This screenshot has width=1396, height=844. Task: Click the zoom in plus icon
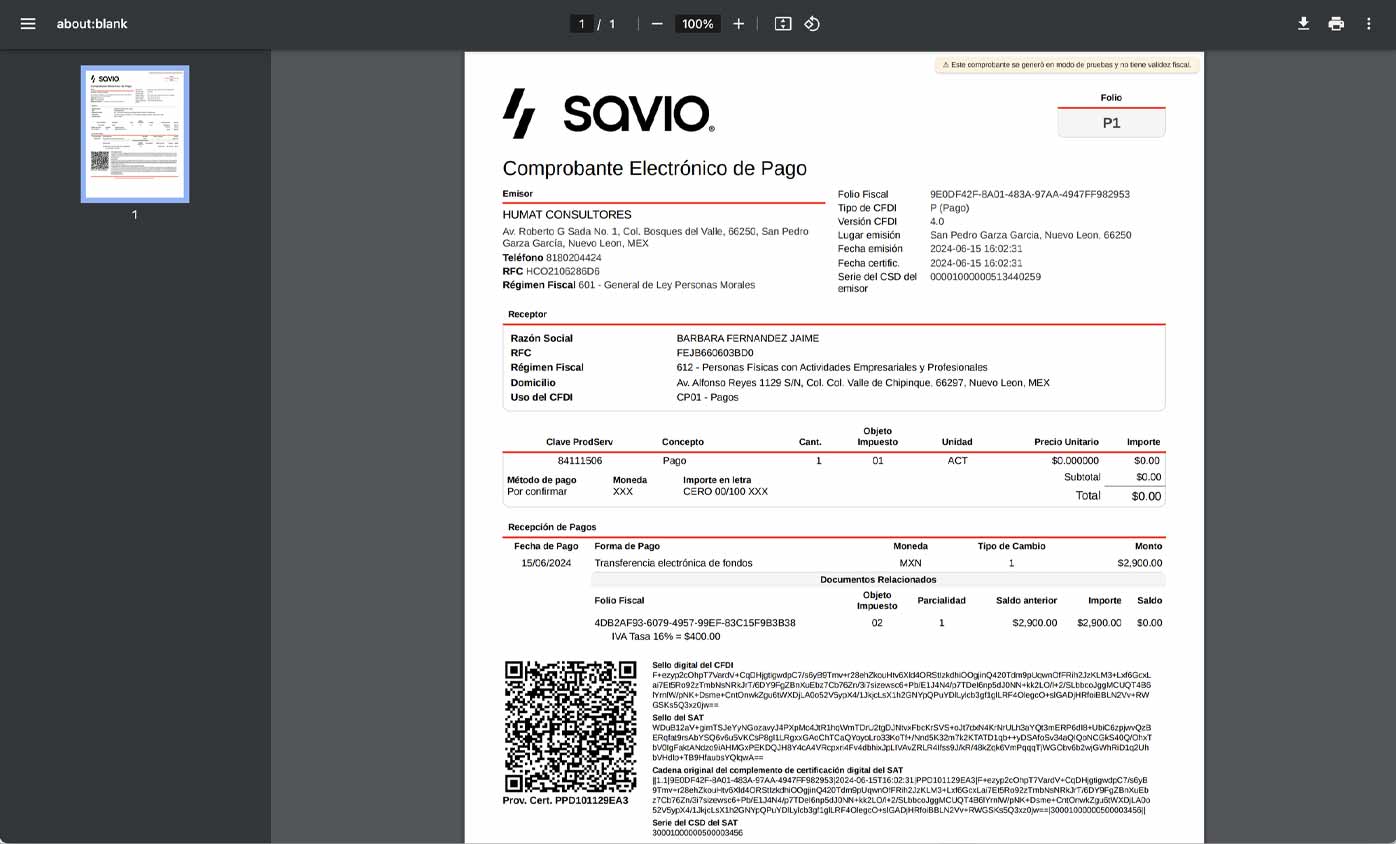pyautogui.click(x=738, y=24)
